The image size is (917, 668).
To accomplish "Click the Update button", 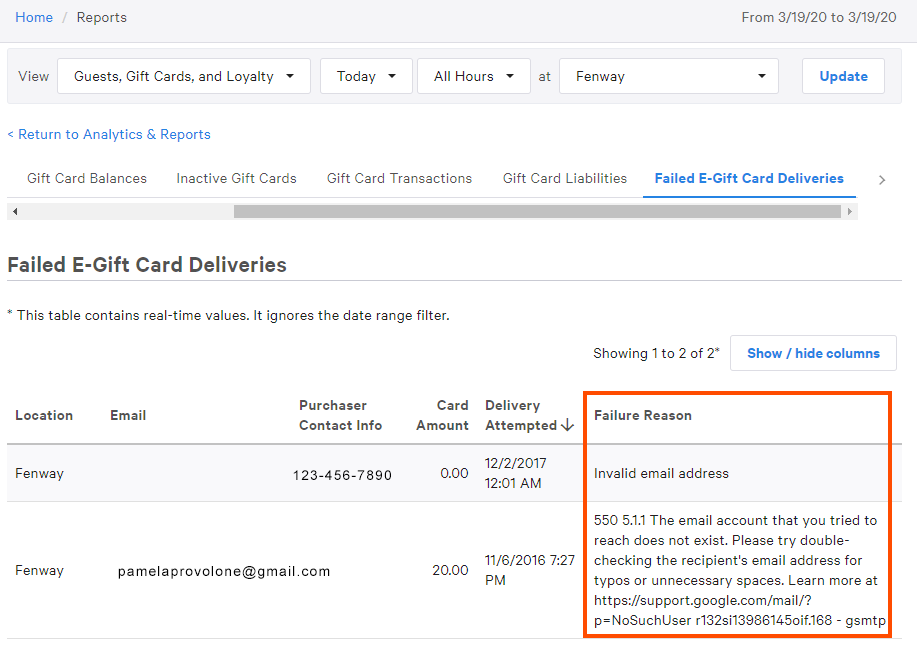I will [843, 76].
